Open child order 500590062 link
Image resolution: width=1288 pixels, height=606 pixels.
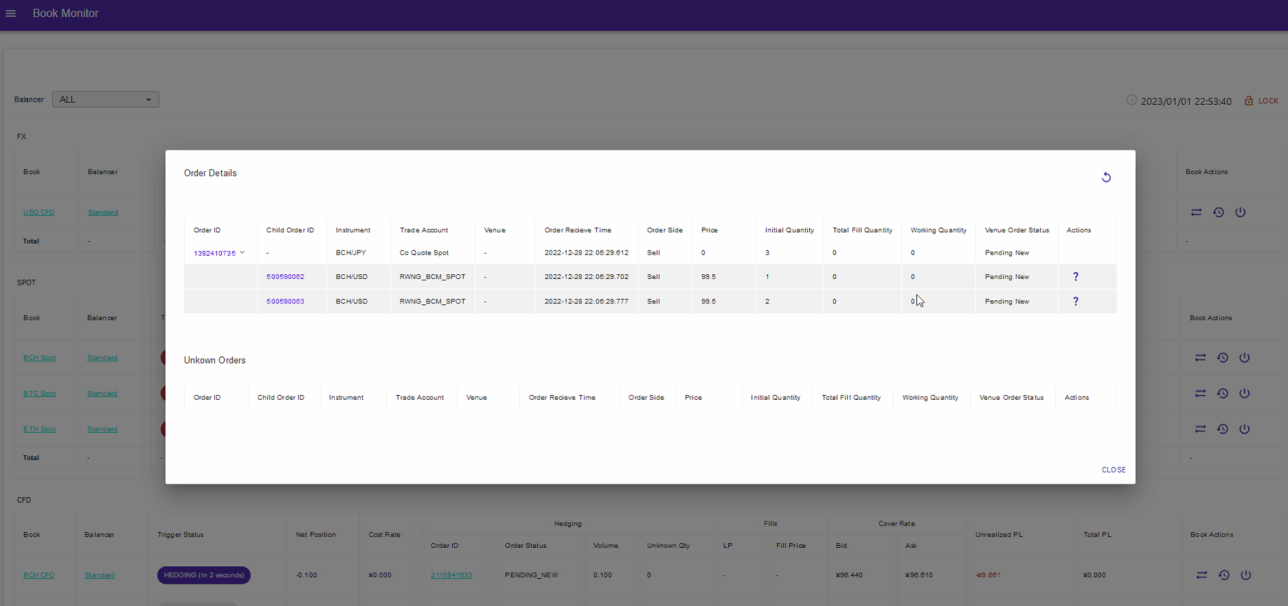click(x=285, y=277)
